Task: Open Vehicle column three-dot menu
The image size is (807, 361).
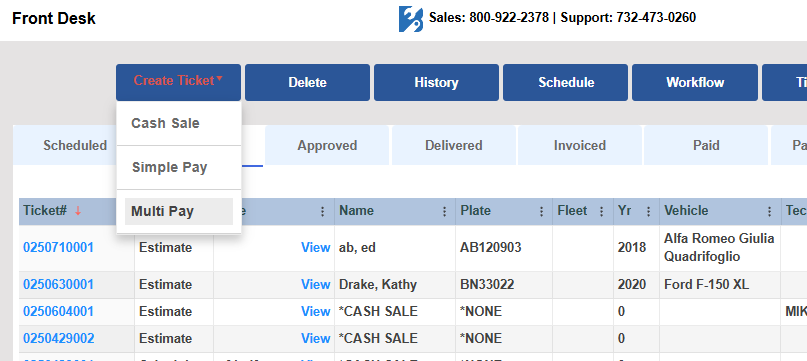Action: coord(769,212)
